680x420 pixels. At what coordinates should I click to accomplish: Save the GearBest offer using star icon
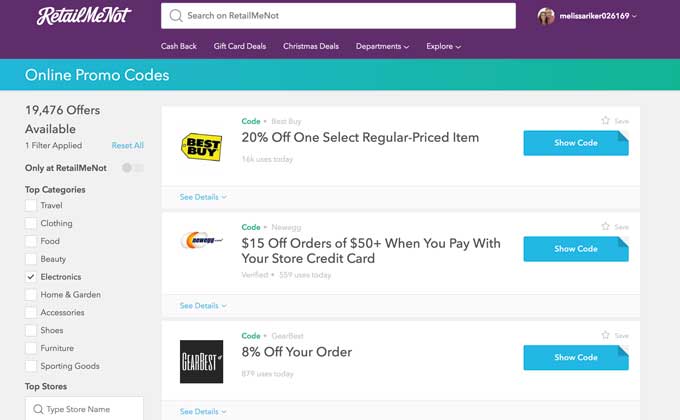pyautogui.click(x=605, y=335)
